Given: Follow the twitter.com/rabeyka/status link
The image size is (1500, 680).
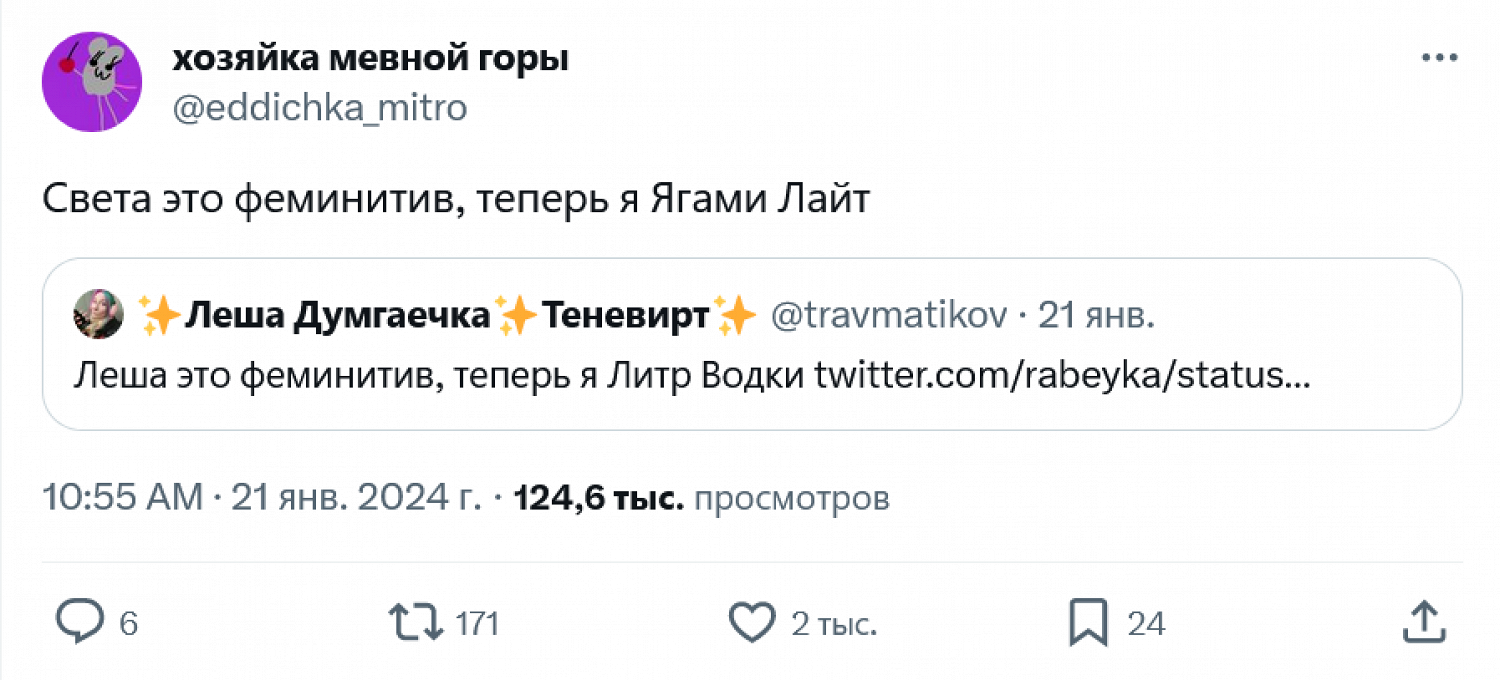Looking at the screenshot, I should (x=1062, y=377).
